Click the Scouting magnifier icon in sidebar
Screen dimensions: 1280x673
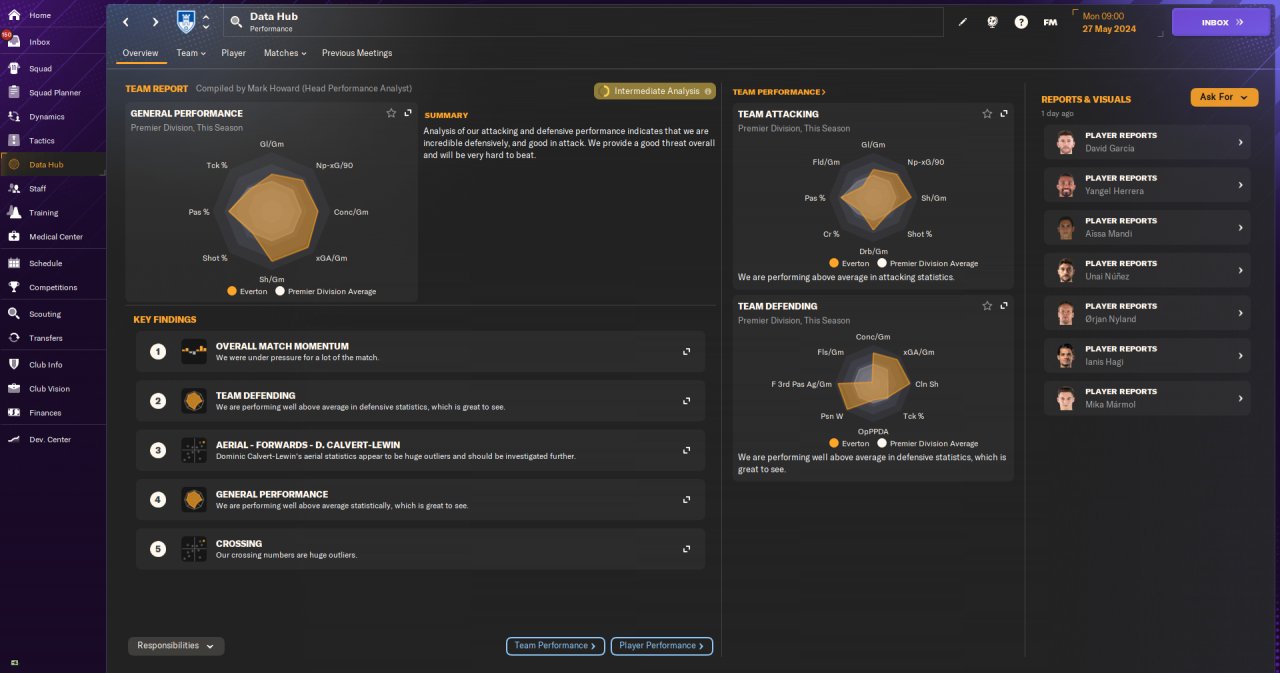(x=14, y=314)
